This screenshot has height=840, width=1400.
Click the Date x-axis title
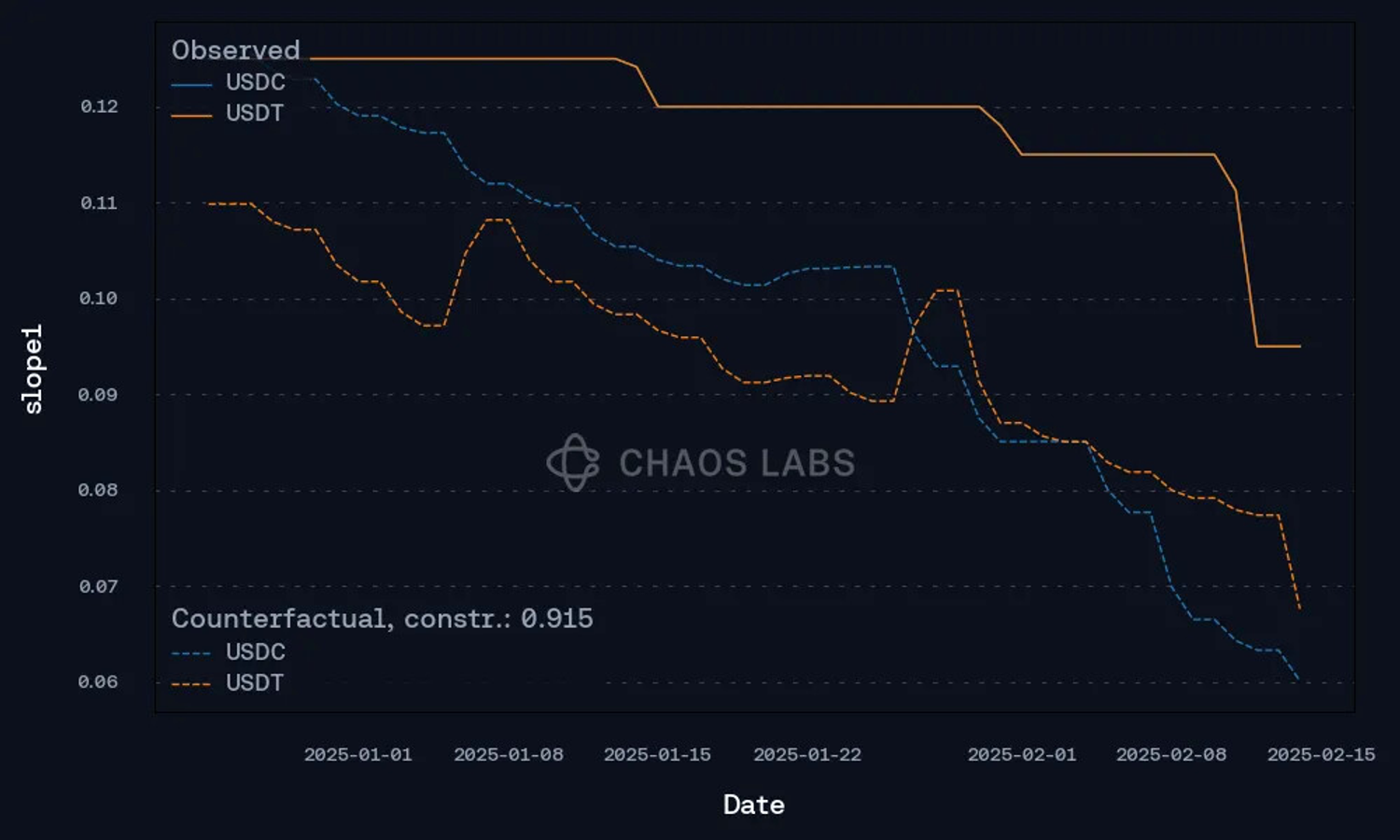tap(753, 805)
